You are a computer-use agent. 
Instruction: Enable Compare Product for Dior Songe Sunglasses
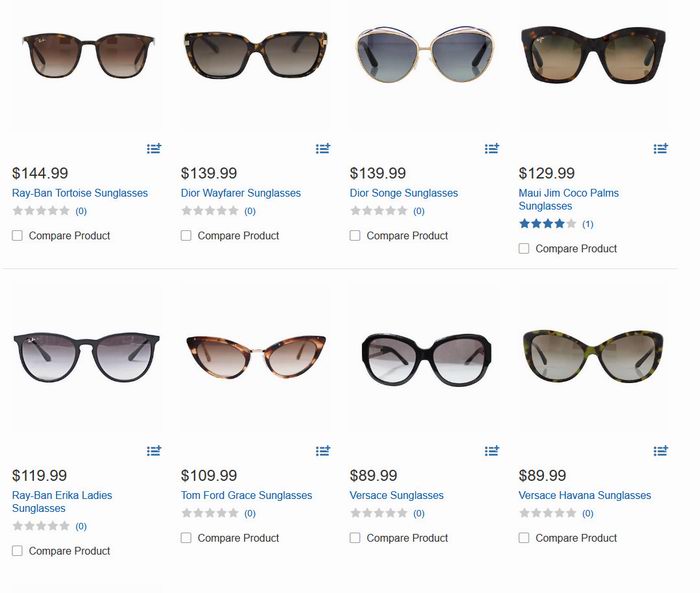pos(355,235)
